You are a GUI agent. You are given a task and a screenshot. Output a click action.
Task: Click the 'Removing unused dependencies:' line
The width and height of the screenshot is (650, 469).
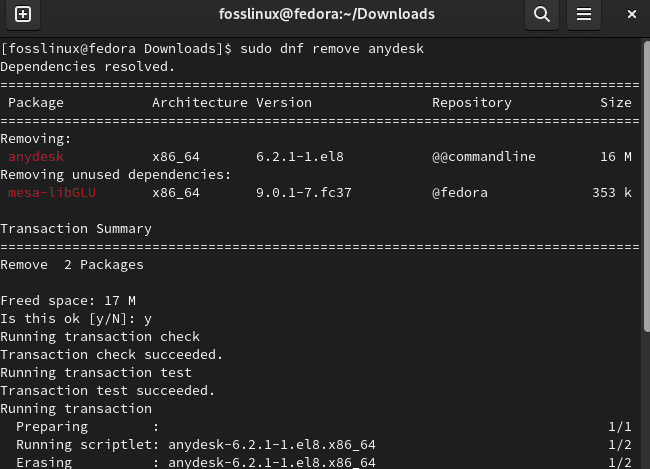116,175
